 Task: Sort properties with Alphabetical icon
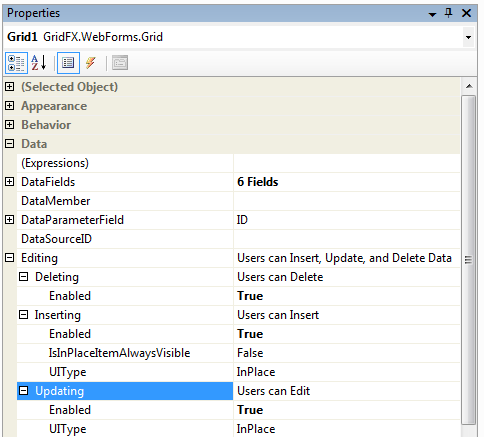(39, 63)
